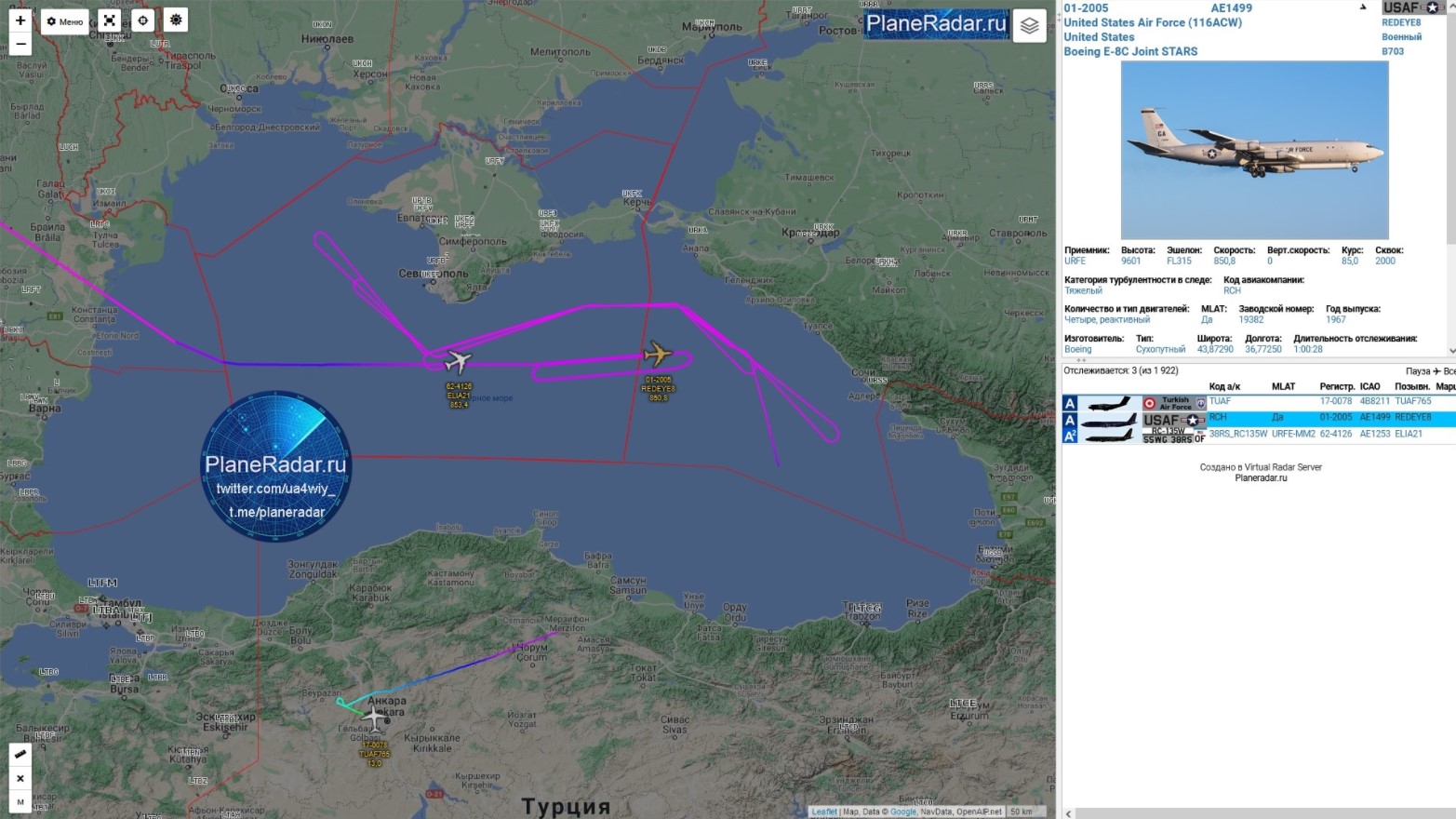Click the horizontal scrollbar left arrow
The image size is (1456, 819).
click(x=1068, y=813)
